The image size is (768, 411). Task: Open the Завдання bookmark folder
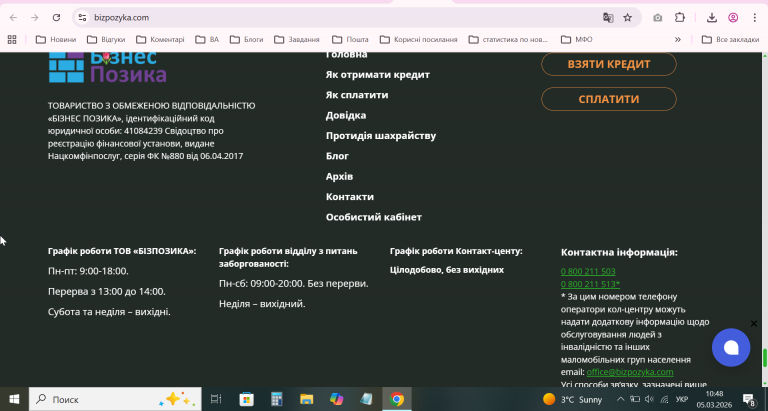pyautogui.click(x=296, y=39)
